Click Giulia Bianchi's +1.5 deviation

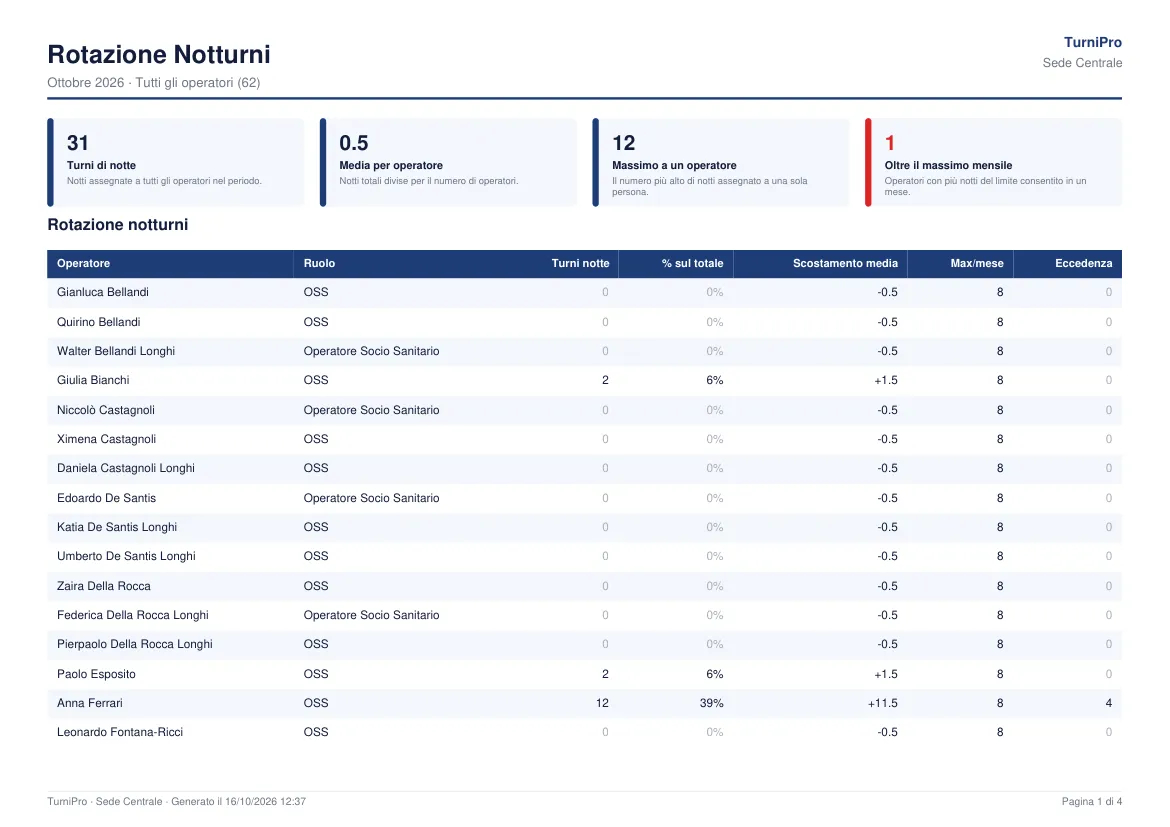[x=886, y=381]
